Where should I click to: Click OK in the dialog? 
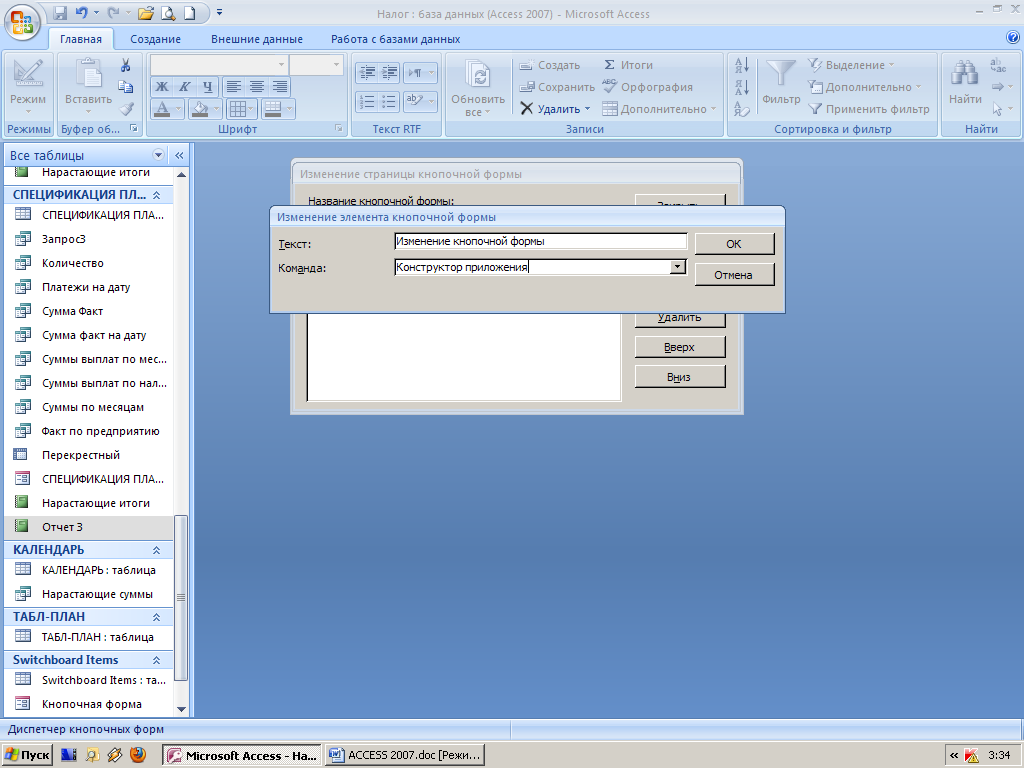734,244
